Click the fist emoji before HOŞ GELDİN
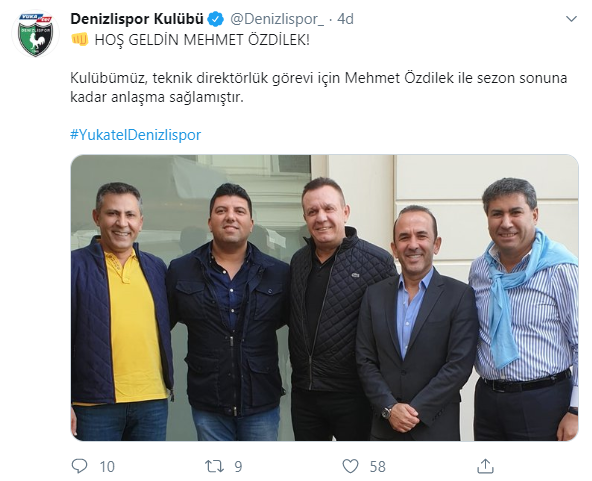This screenshot has width=592, height=481. 79,39
